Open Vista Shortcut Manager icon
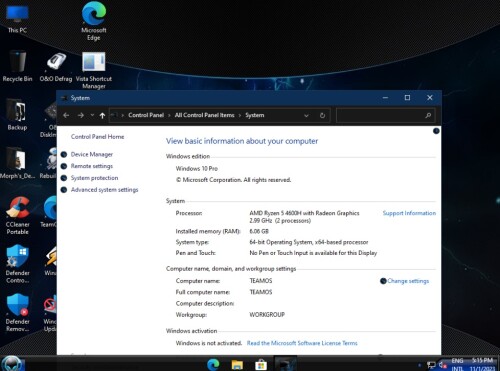The height and width of the screenshot is (371, 500). pos(94,70)
